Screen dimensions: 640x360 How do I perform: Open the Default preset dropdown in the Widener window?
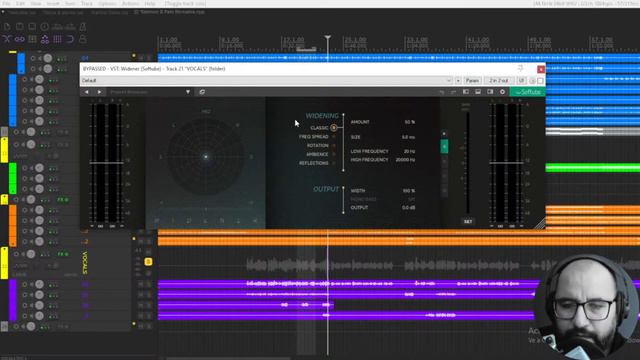tap(266, 80)
